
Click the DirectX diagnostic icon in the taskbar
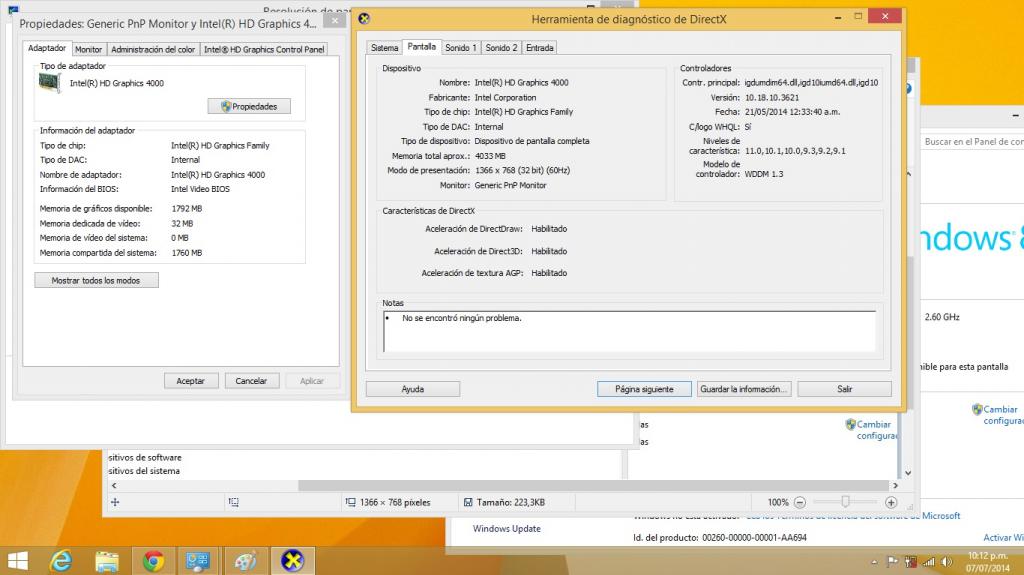pos(292,561)
